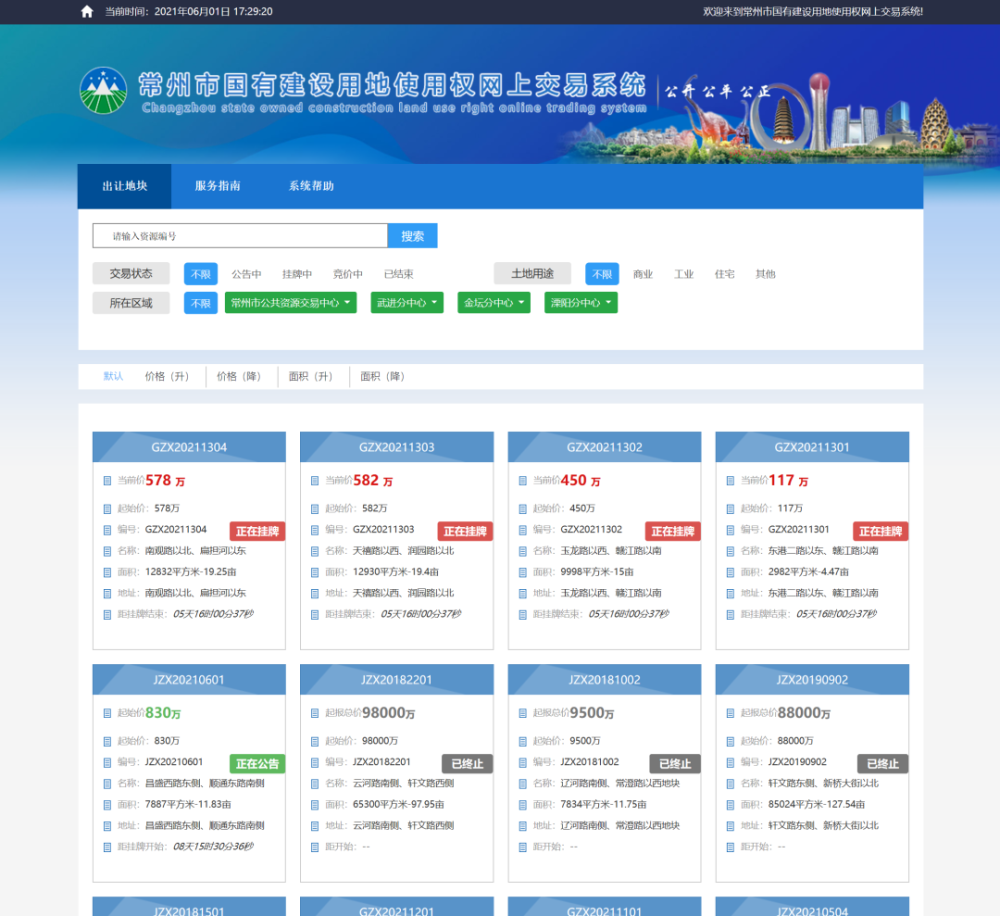Click the home icon in top bar

(87, 11)
